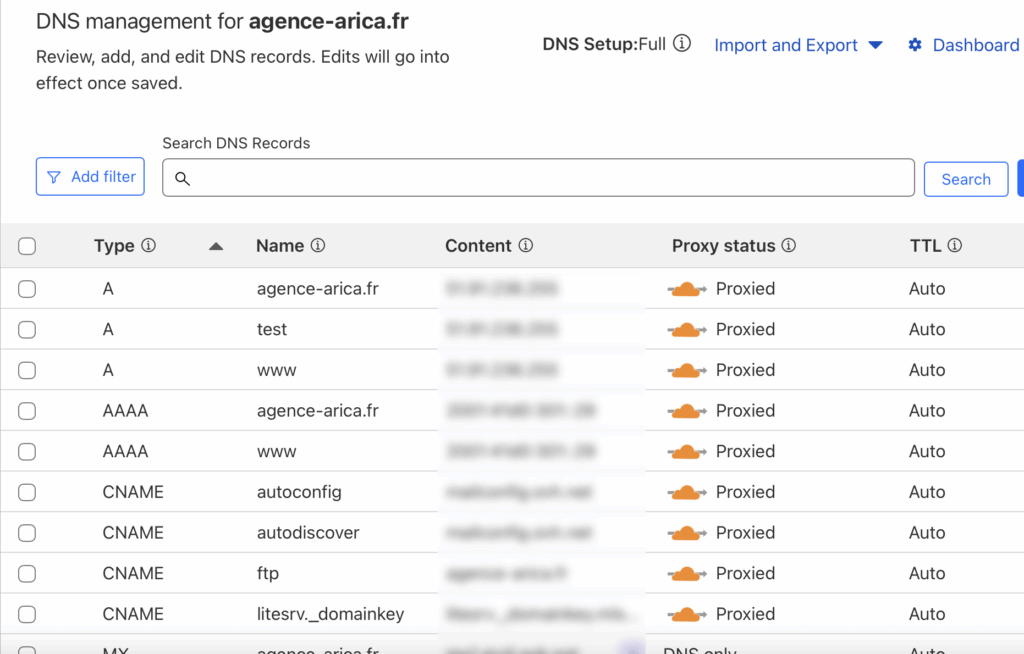
Task: Click the info icon beside Content header
Action: pos(526,246)
